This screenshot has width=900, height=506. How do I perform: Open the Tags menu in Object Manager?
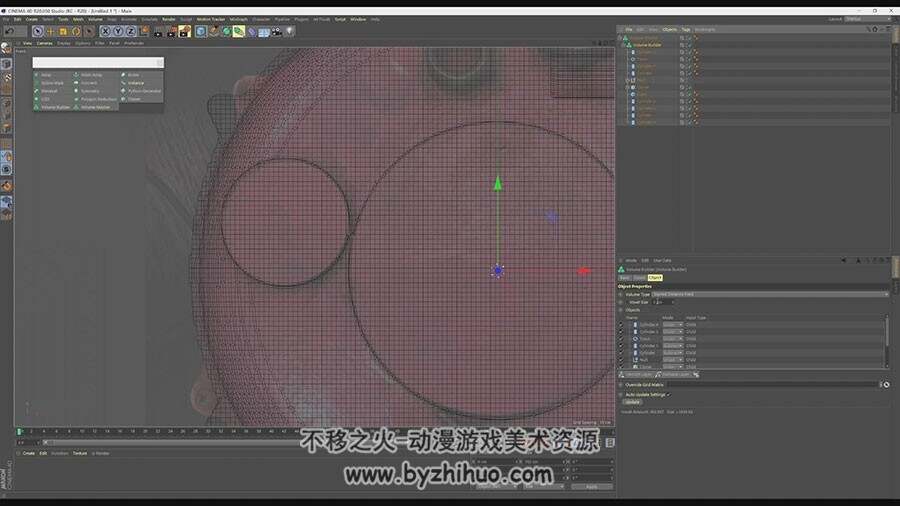pyautogui.click(x=685, y=29)
